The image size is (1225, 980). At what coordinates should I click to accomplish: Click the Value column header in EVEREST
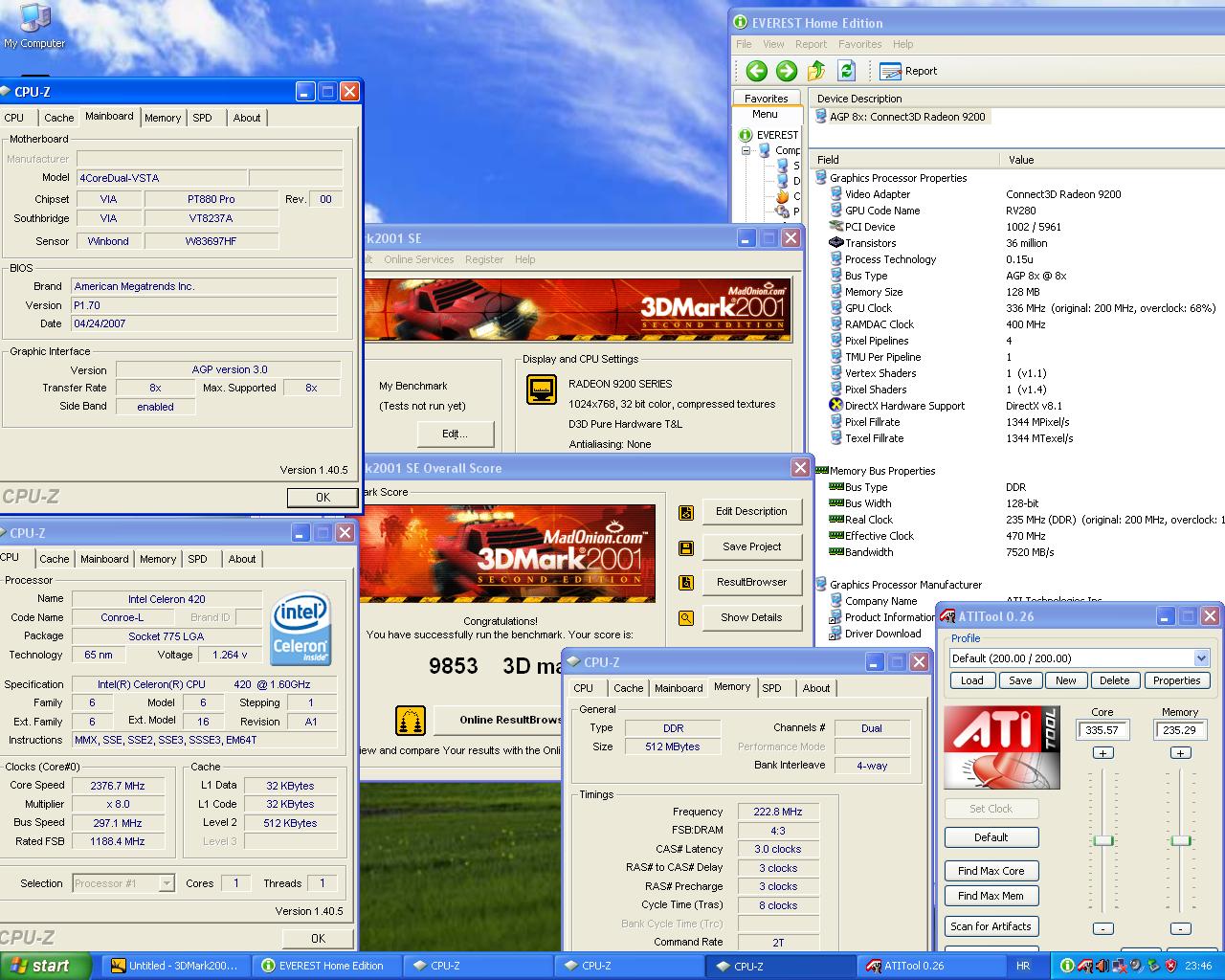tap(1112, 160)
